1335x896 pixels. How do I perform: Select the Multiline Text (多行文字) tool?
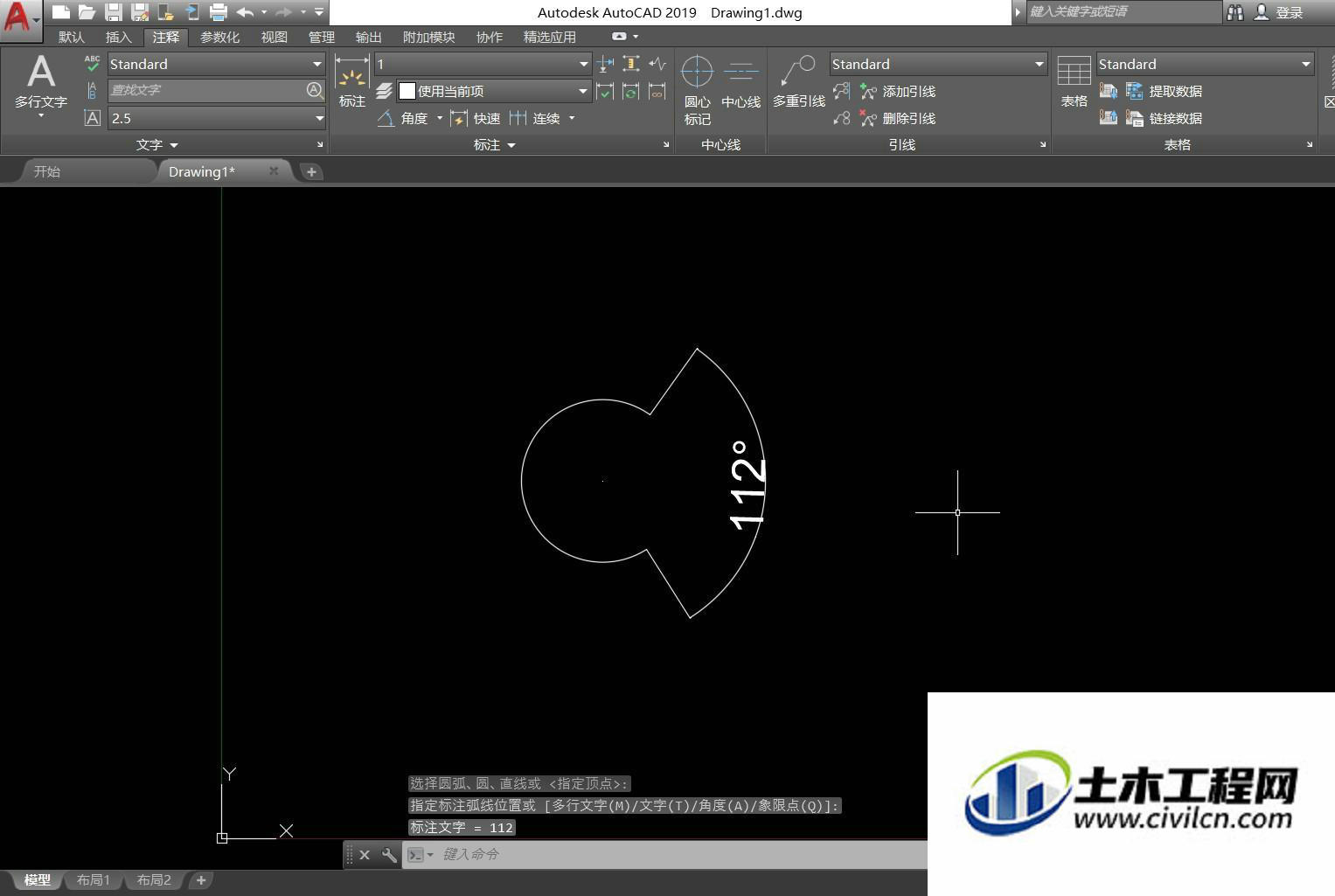[x=40, y=86]
